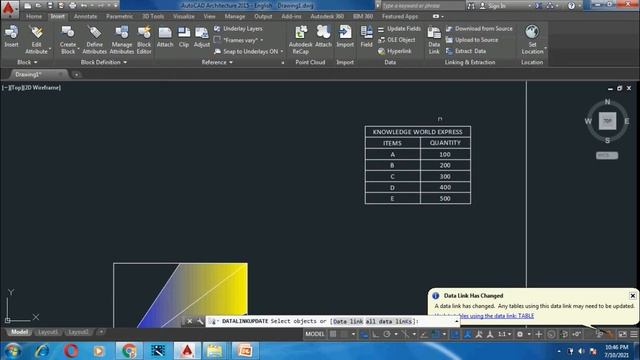Close the command line
The image size is (640, 360).
point(189,321)
